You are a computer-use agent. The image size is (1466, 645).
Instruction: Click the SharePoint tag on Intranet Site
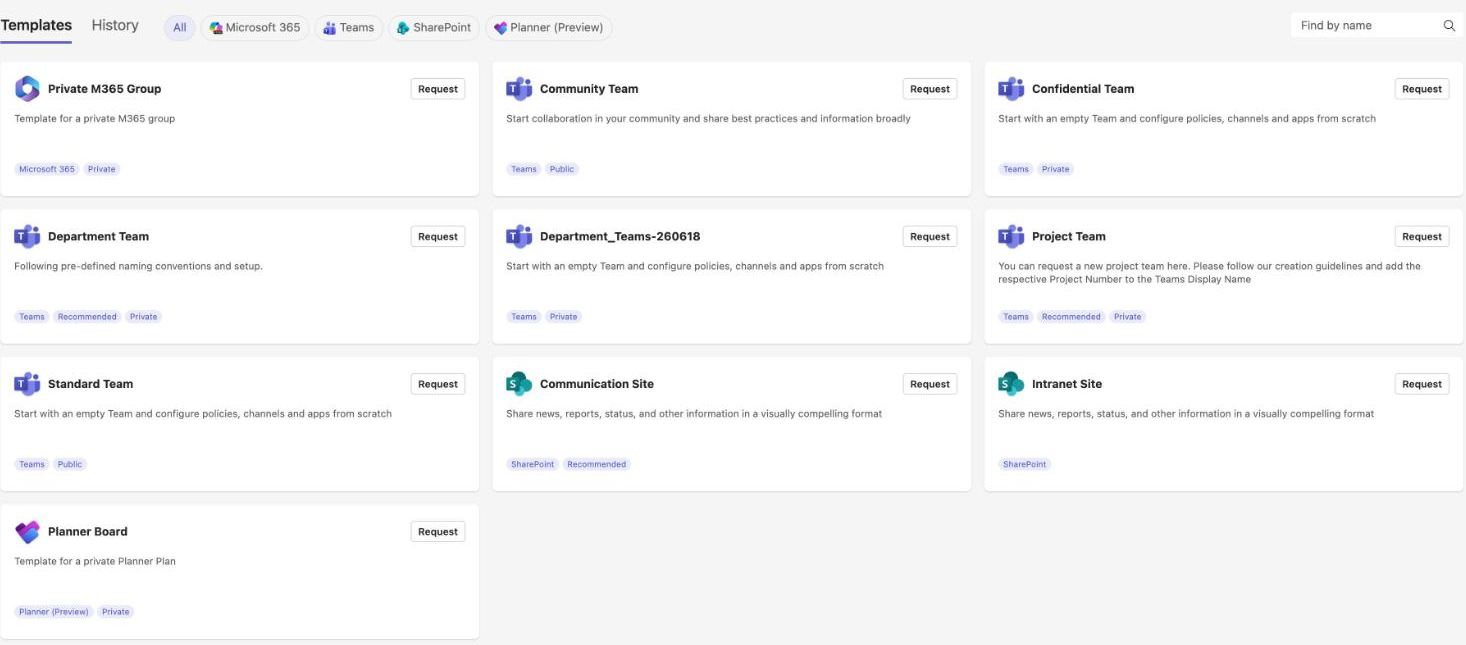1024,464
